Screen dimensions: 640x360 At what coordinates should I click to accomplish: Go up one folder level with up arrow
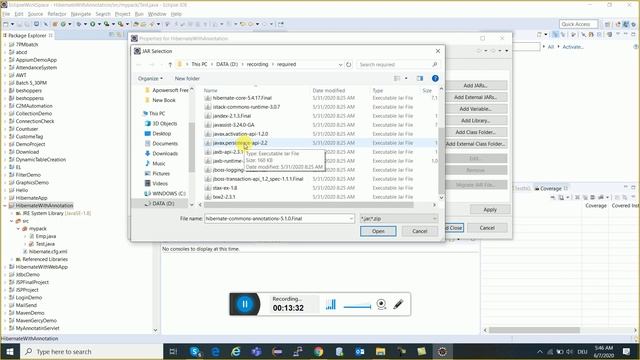tap(170, 64)
